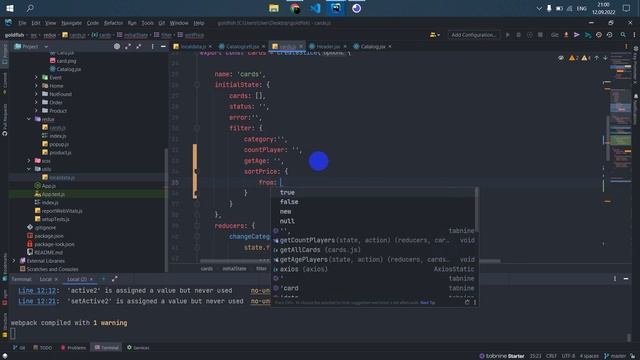This screenshot has height=360, width=640.
Task: Open popup.js in project tree
Action: click(59, 144)
